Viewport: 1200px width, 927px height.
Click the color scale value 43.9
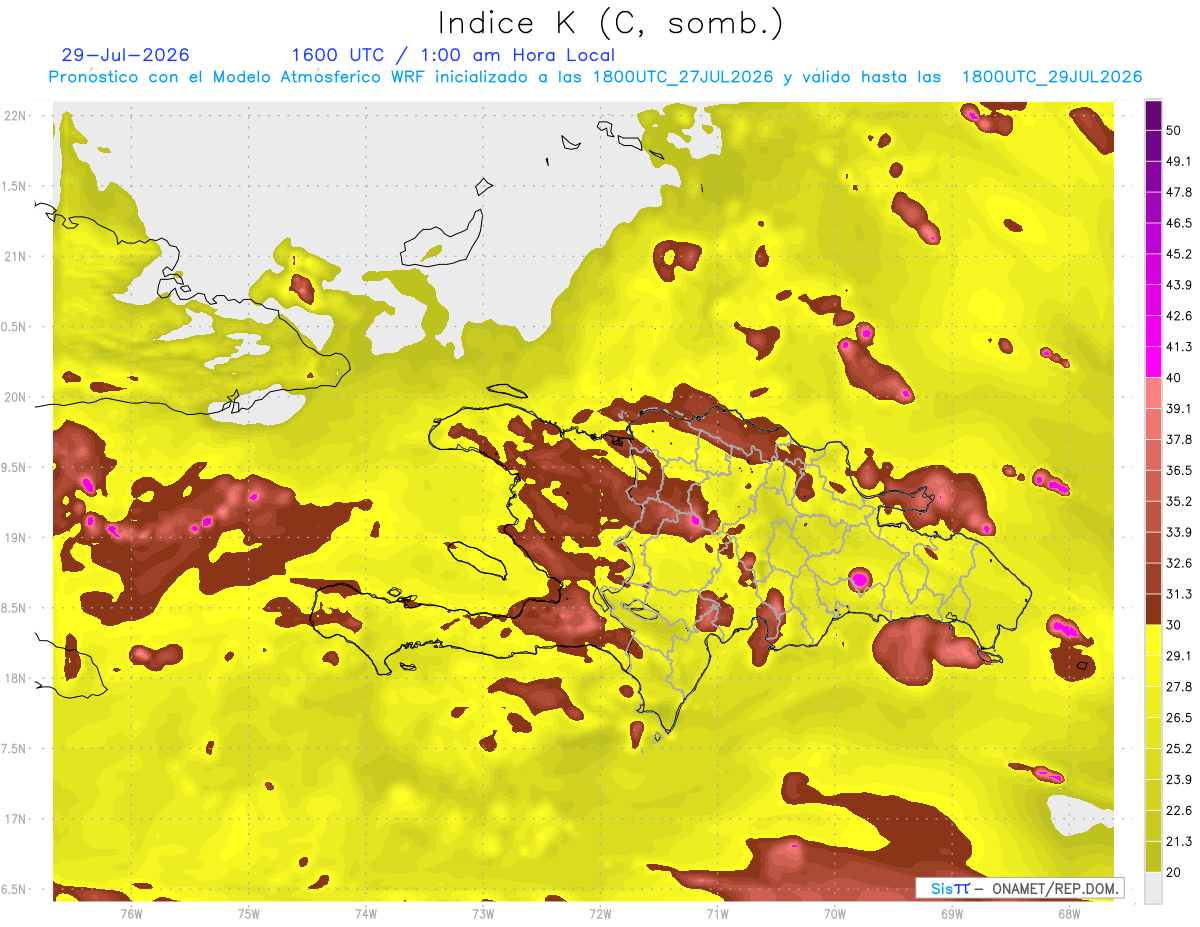click(x=1179, y=286)
